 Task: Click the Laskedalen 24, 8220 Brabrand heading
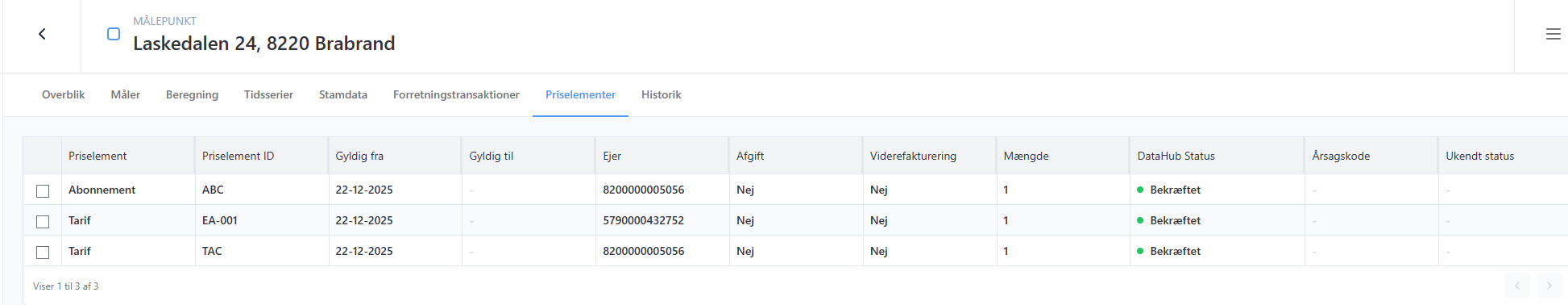pyautogui.click(x=264, y=44)
